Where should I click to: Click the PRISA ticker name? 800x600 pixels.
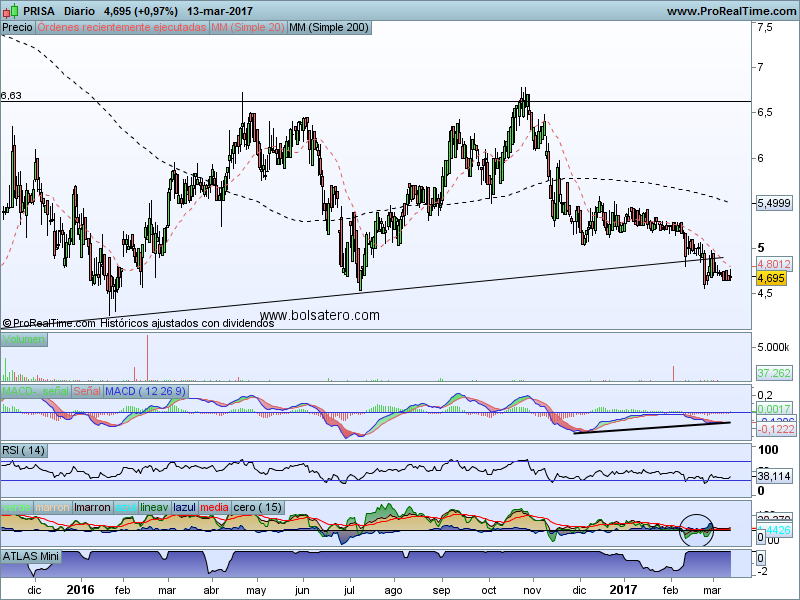point(40,11)
